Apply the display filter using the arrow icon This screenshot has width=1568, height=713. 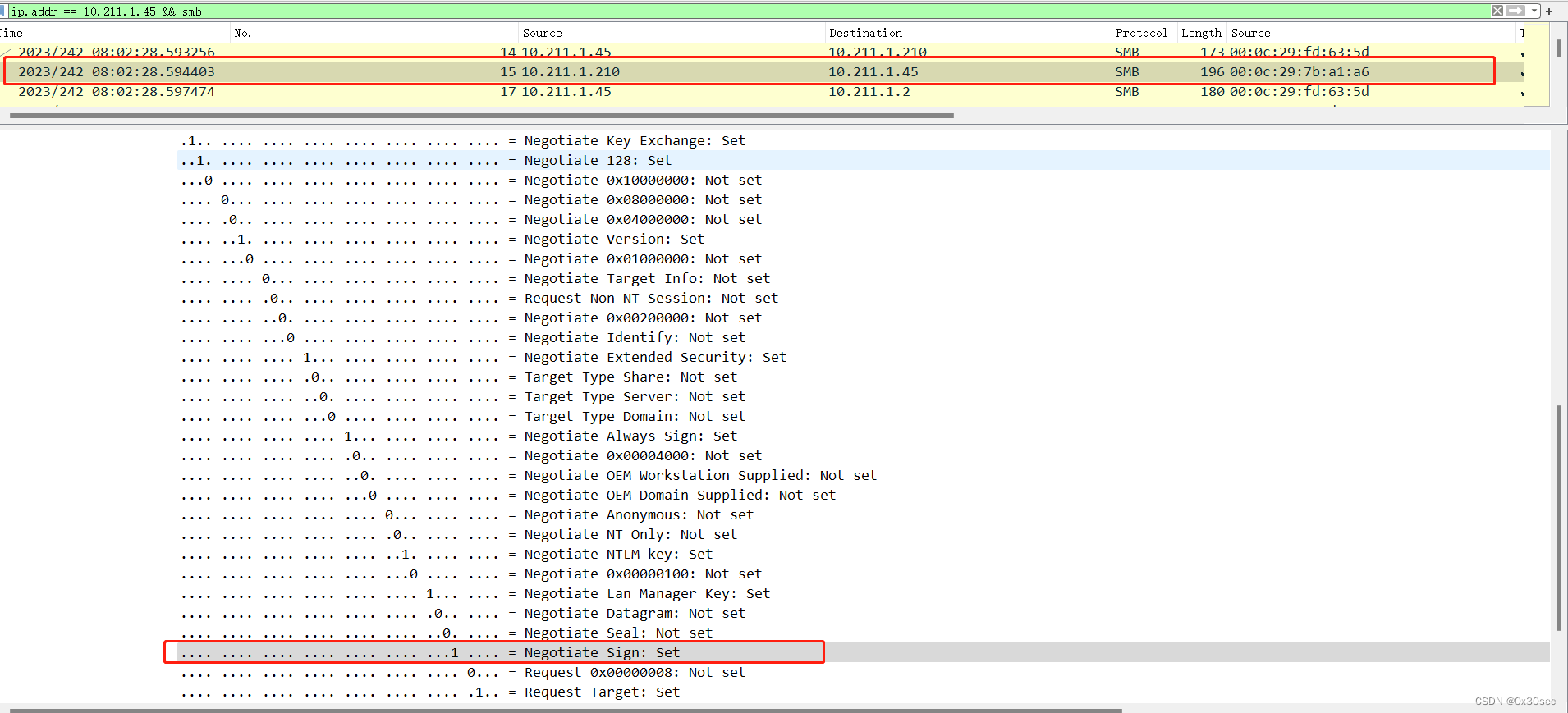tap(1515, 11)
